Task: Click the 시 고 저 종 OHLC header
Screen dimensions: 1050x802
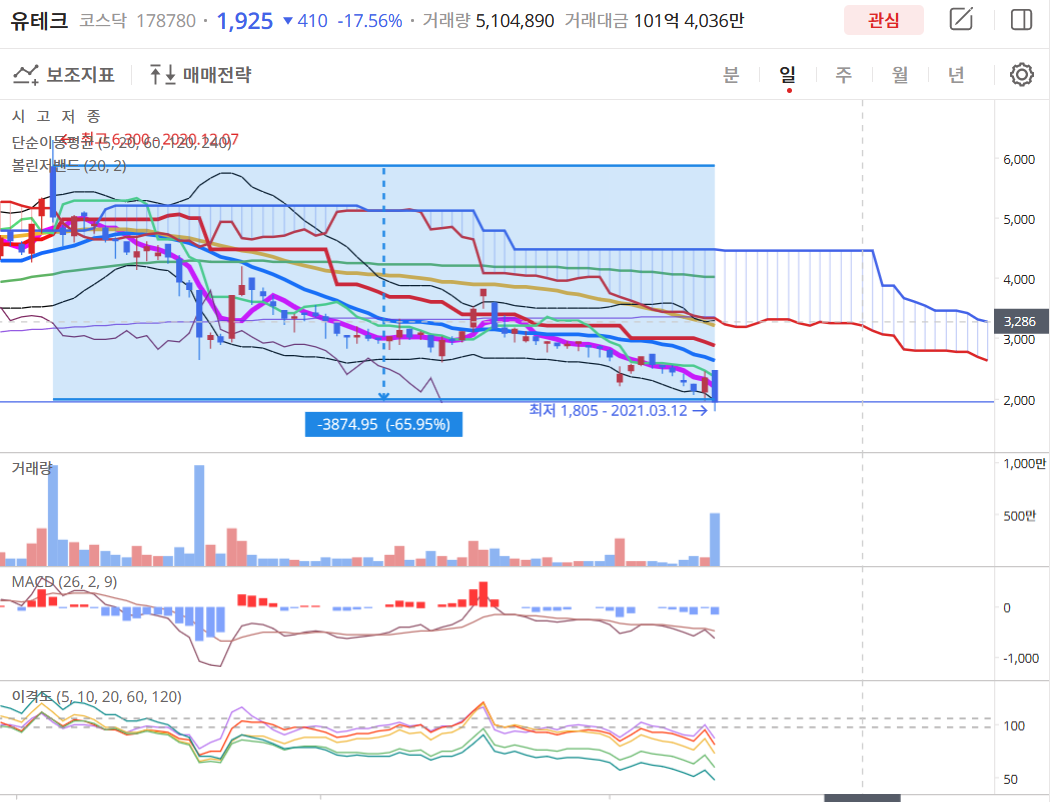Action: (56, 116)
